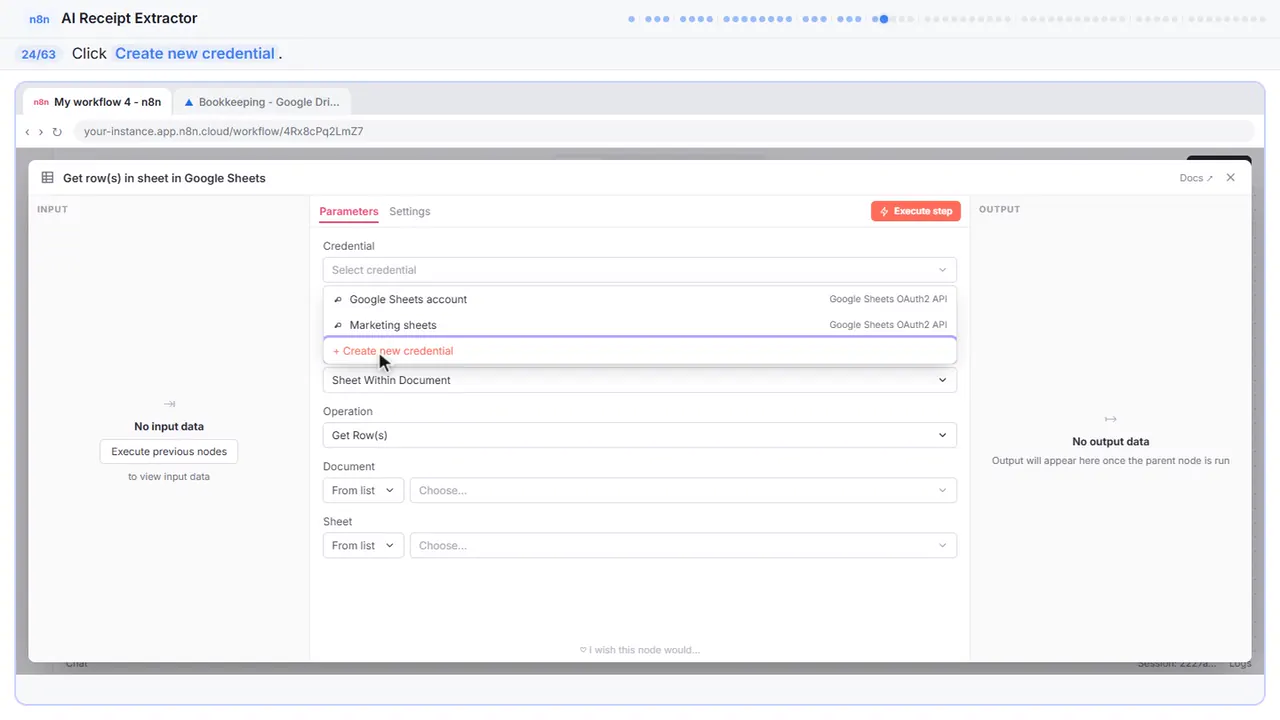Open the Get Row(s) operation dropdown
This screenshot has height=720, width=1280.
(x=640, y=435)
